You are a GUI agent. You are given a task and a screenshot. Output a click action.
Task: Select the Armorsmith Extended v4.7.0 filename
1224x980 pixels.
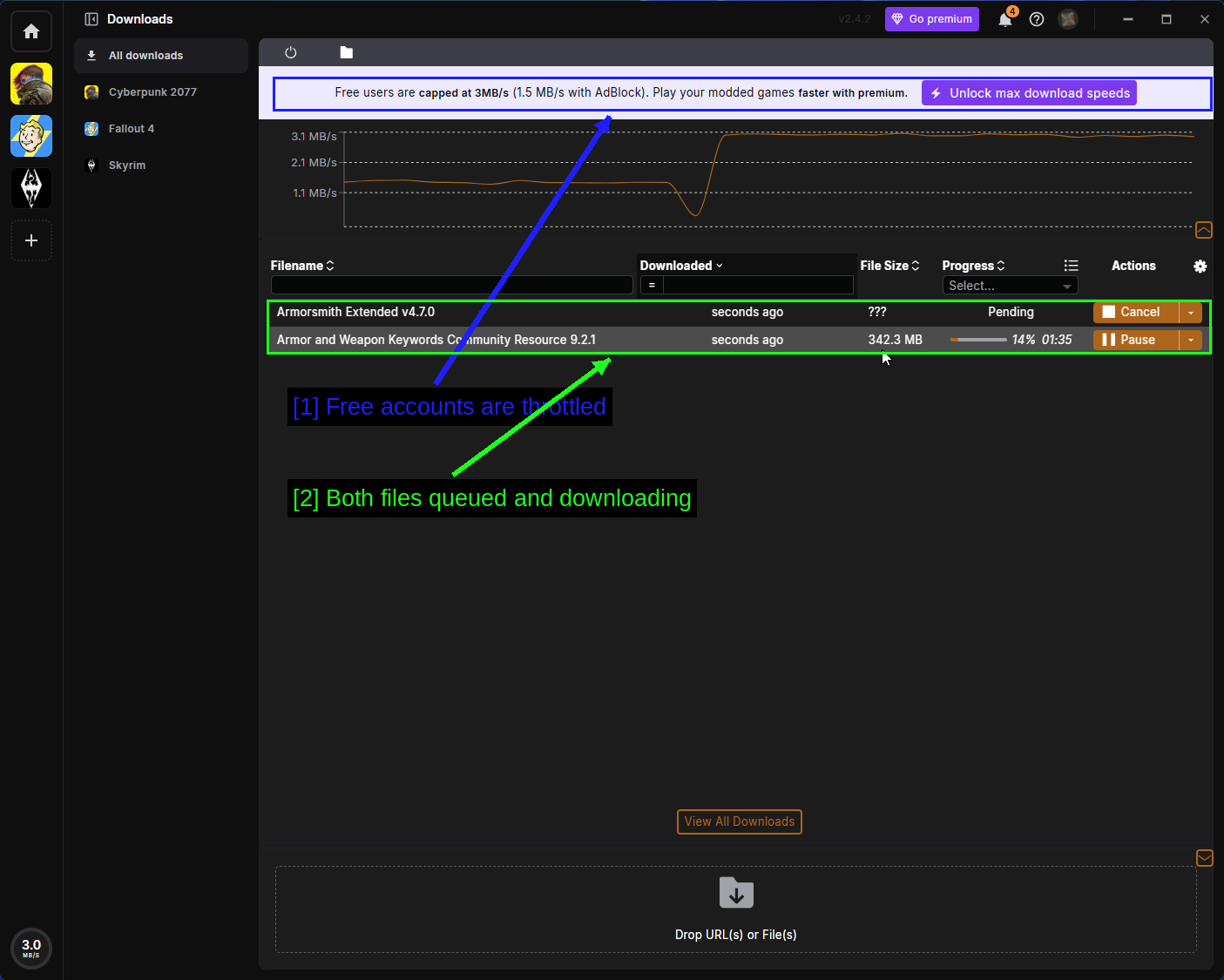(x=355, y=312)
